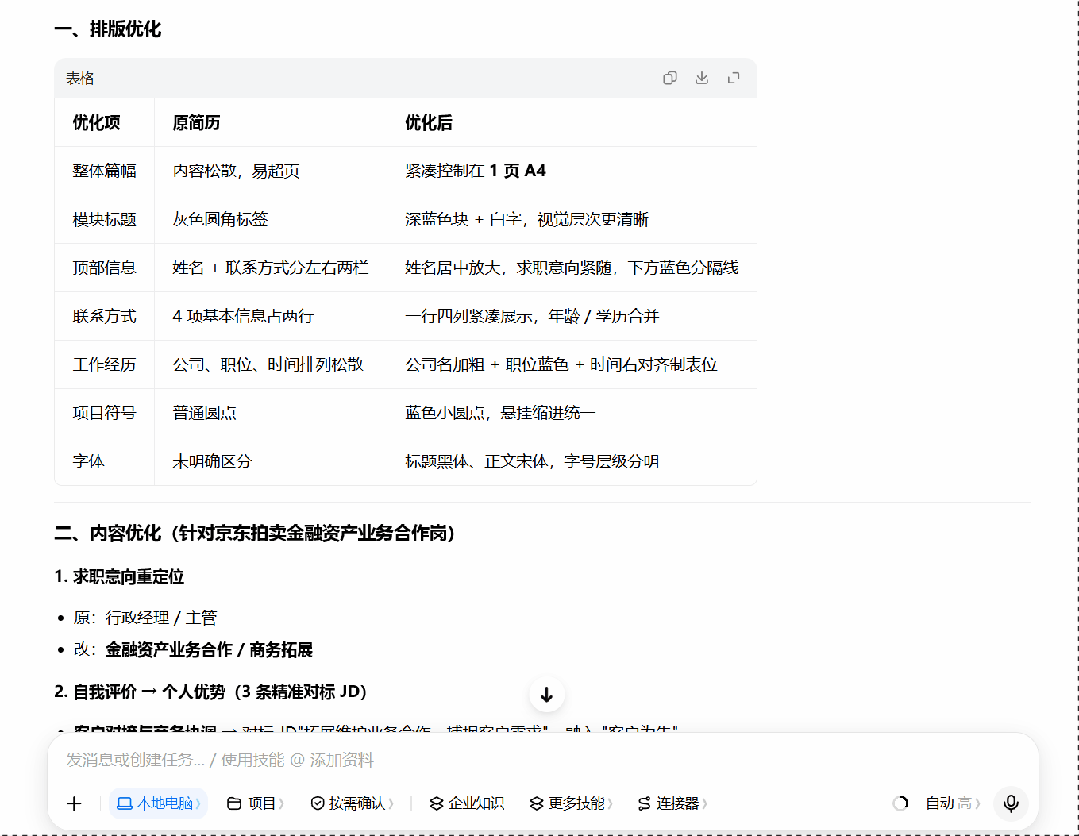The height and width of the screenshot is (836, 1079).
Task: Focus the message input field
Action: coord(542,760)
